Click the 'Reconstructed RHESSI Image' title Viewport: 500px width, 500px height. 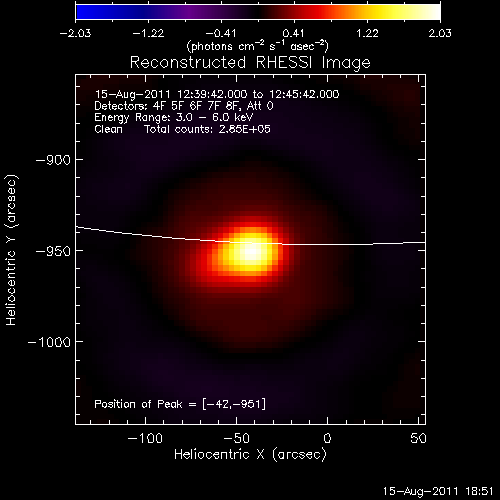pos(250,63)
